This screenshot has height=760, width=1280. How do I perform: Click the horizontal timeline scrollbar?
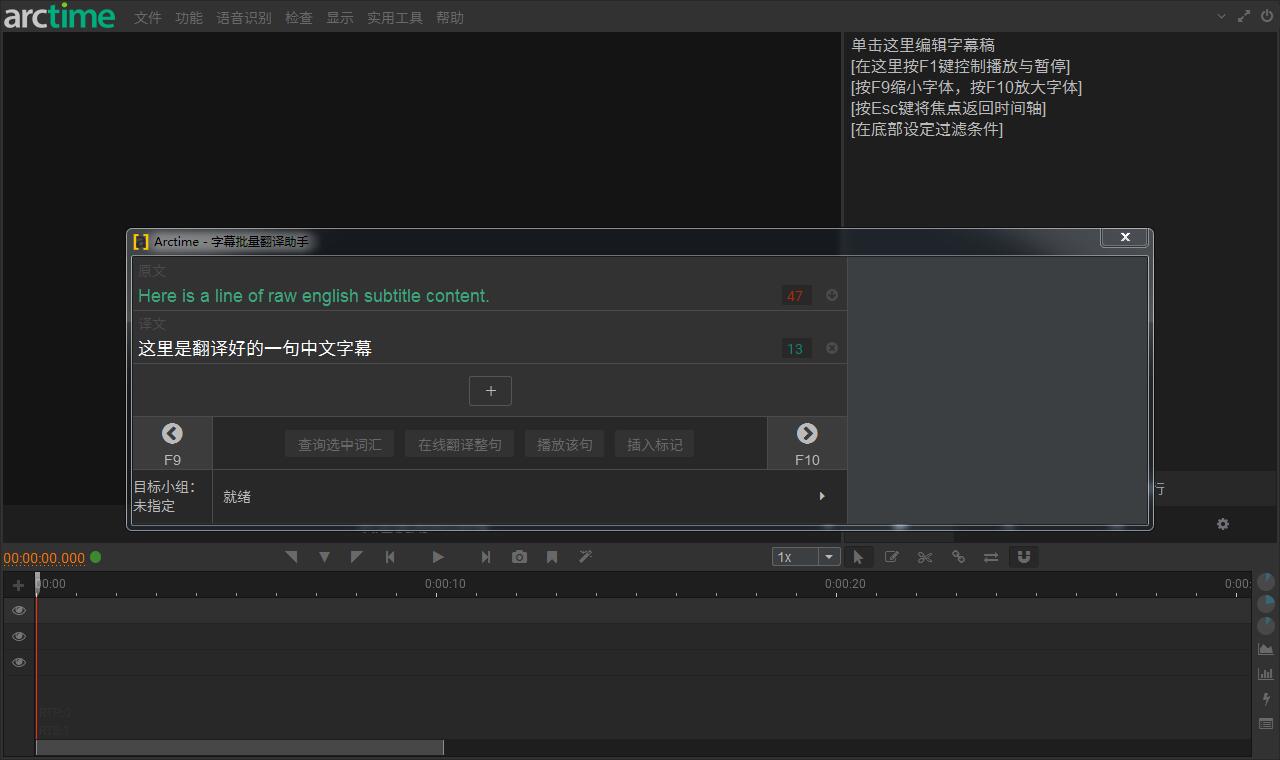click(x=240, y=748)
